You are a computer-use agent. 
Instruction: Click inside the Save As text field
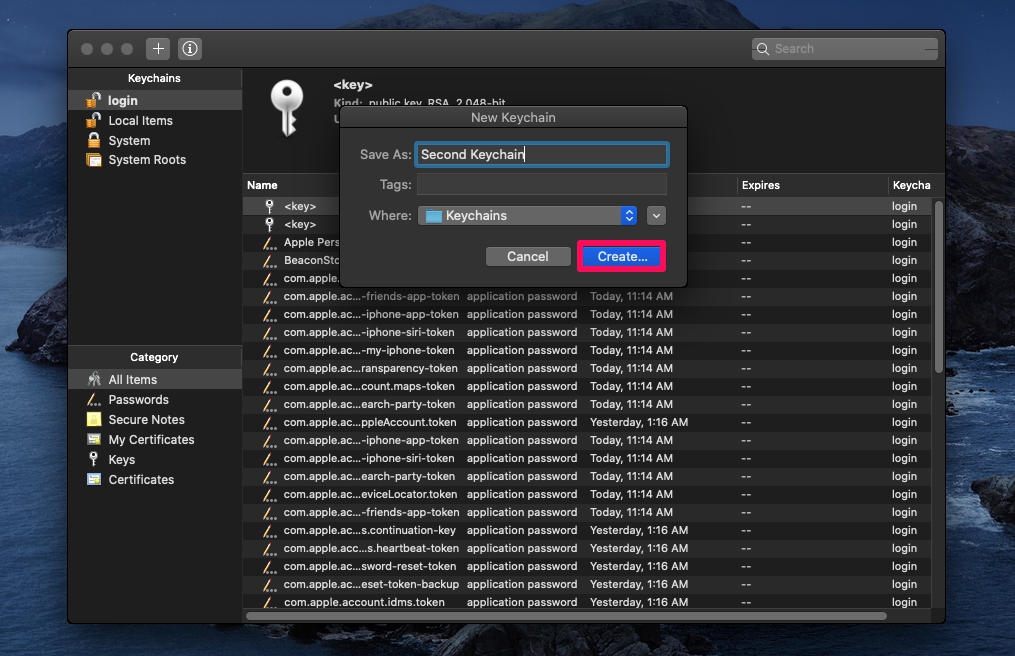(x=540, y=154)
